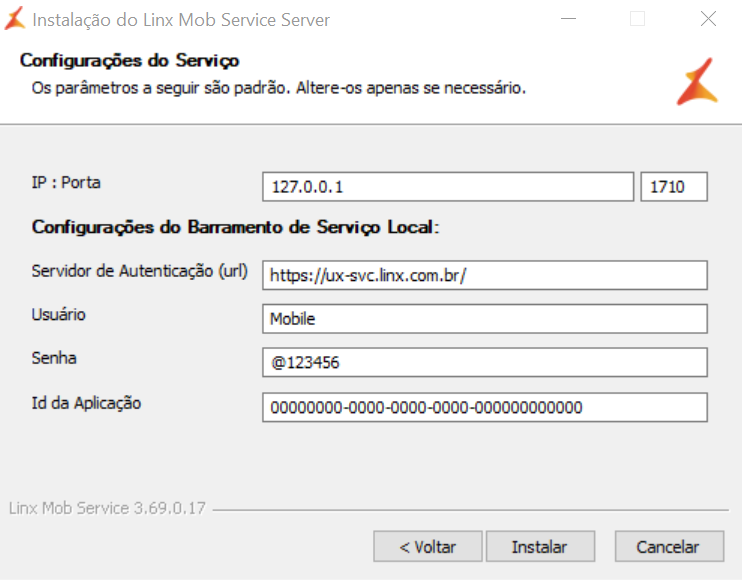Click the 'IP : Porta' label
Screen dimensions: 742x580
66,183
